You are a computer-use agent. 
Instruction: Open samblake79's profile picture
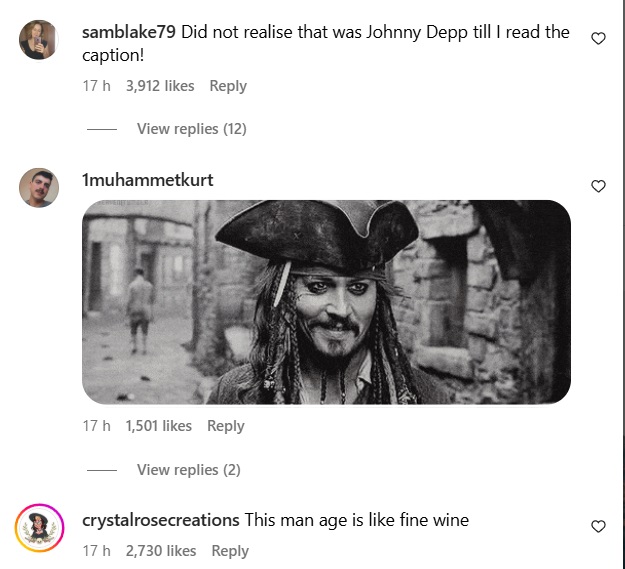coord(39,39)
